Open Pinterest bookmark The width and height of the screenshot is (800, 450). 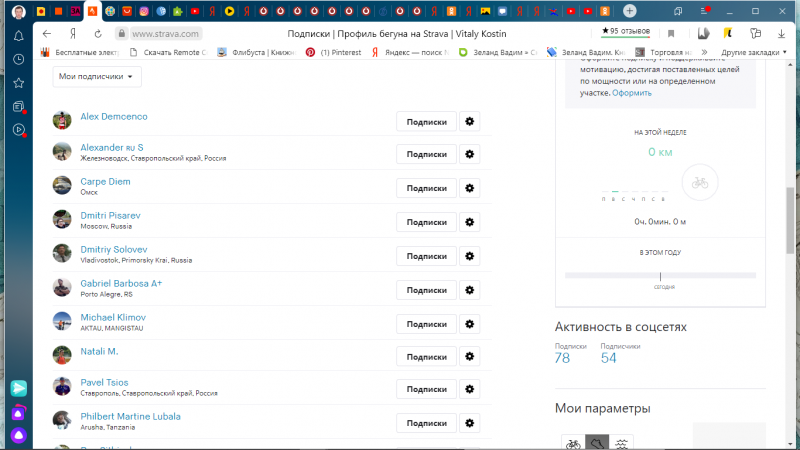[x=334, y=52]
